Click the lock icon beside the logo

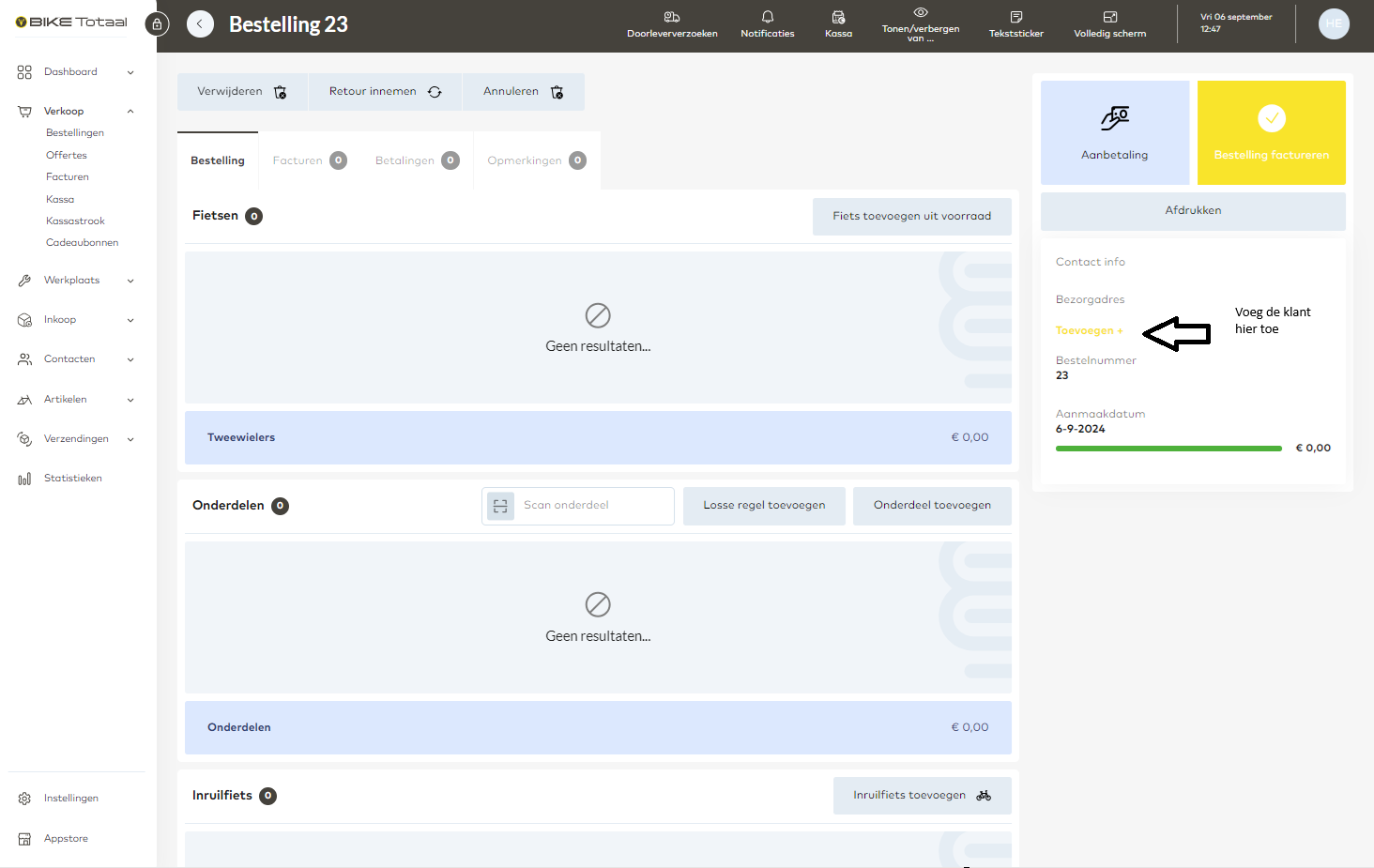tap(157, 24)
